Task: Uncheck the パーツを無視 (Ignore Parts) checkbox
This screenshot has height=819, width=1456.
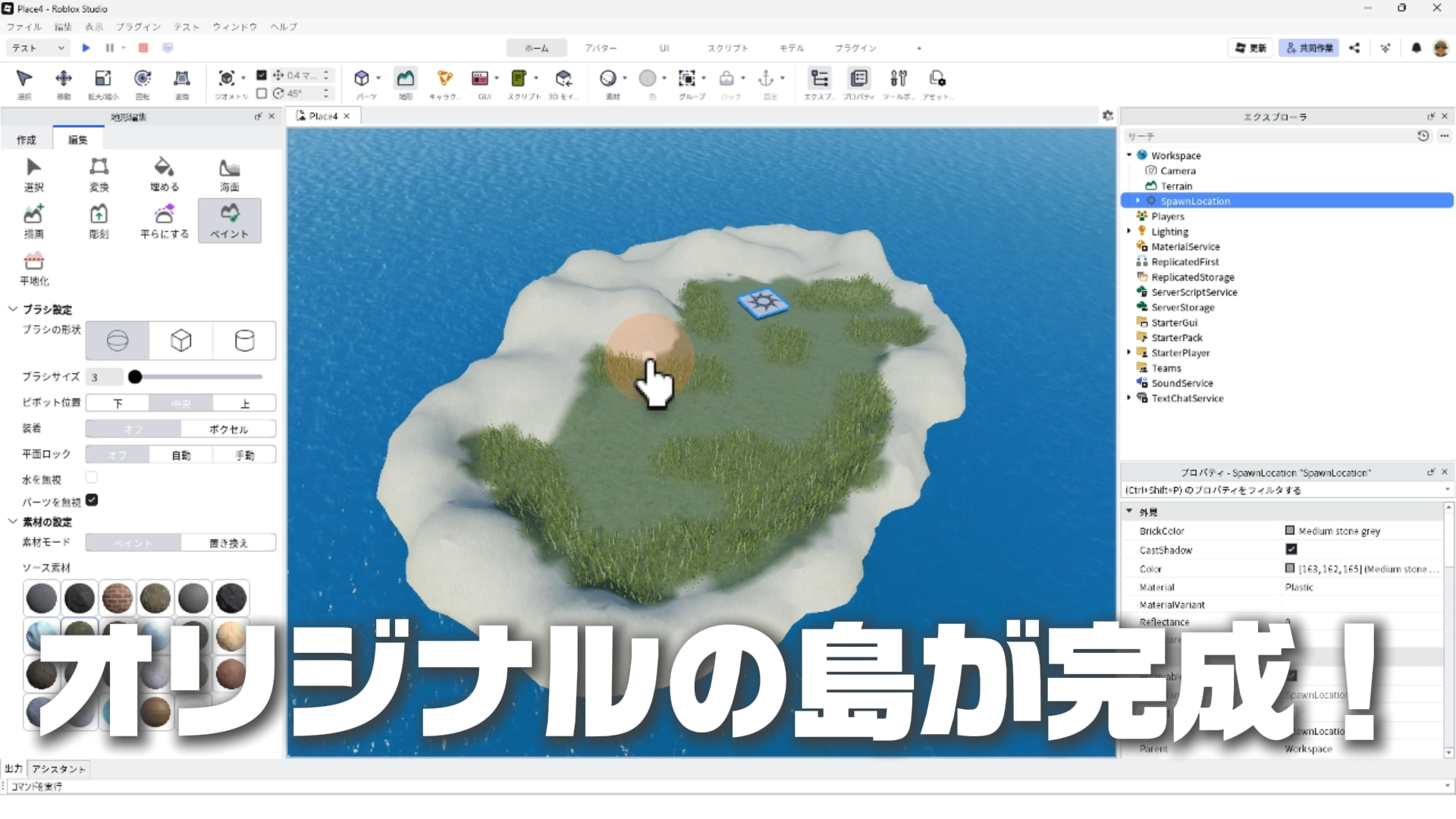Action: (92, 500)
